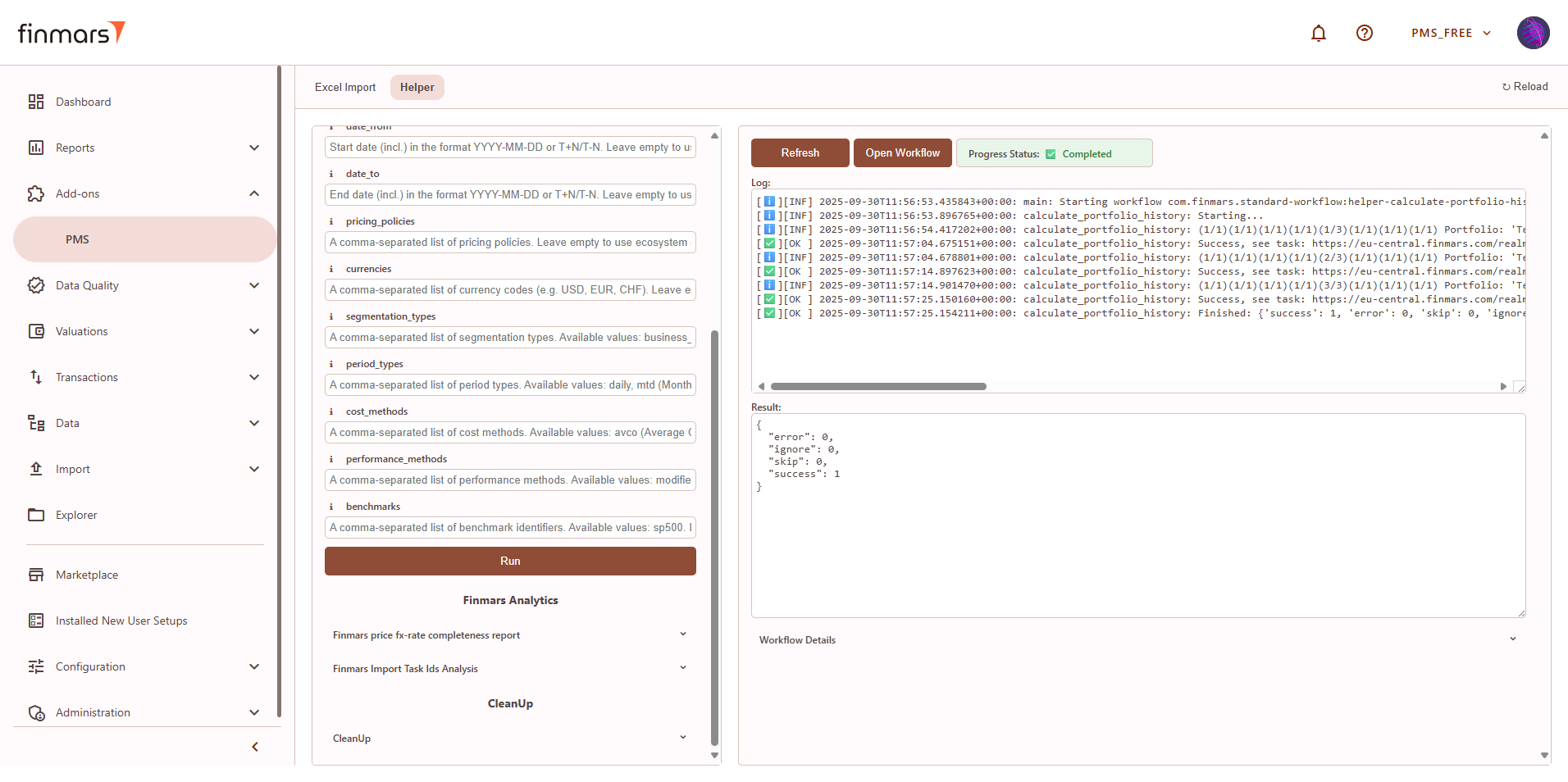Expand the Reports sidebar section

[x=253, y=148]
